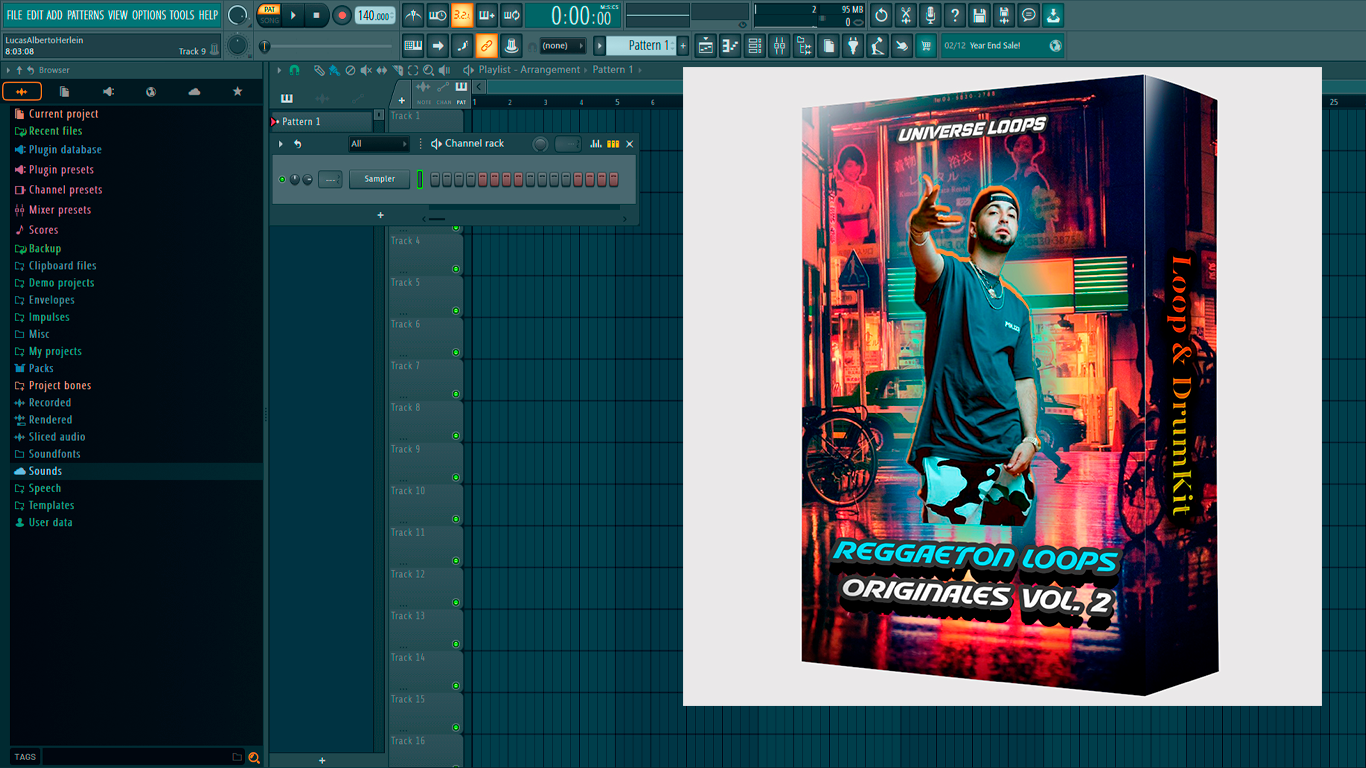Open the channel rack window button

point(755,46)
